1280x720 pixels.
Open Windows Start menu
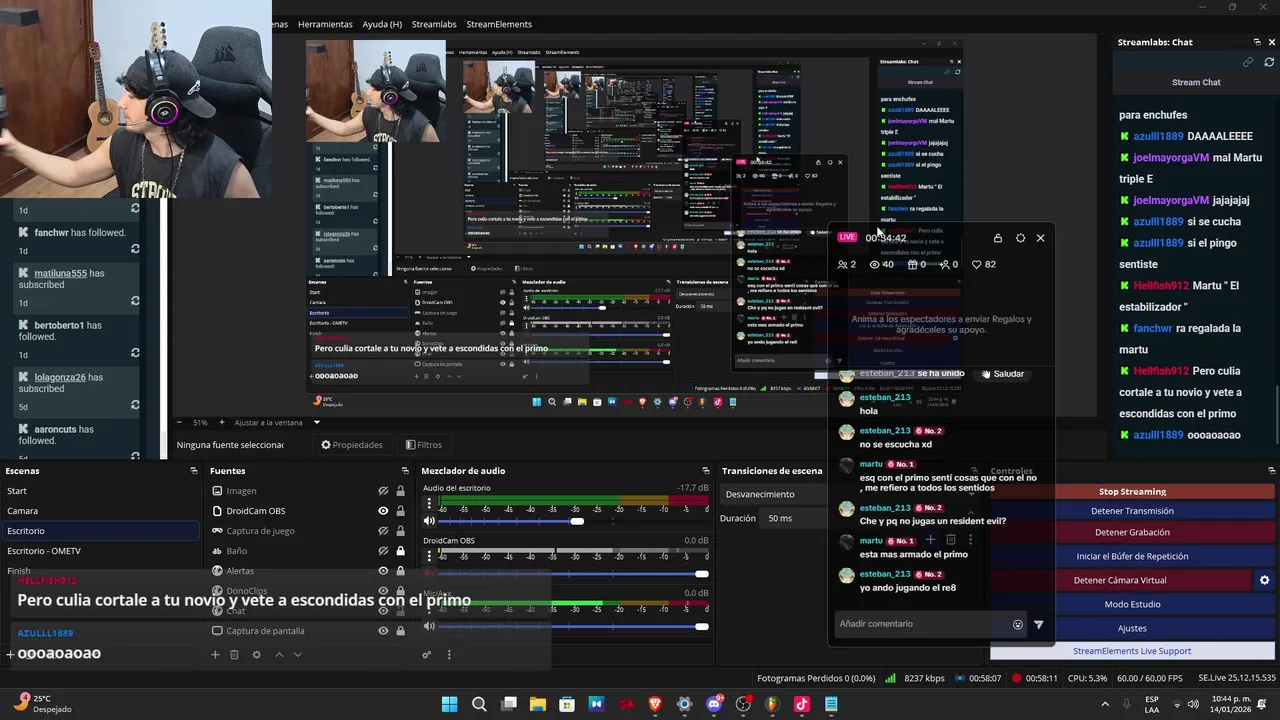[x=449, y=704]
